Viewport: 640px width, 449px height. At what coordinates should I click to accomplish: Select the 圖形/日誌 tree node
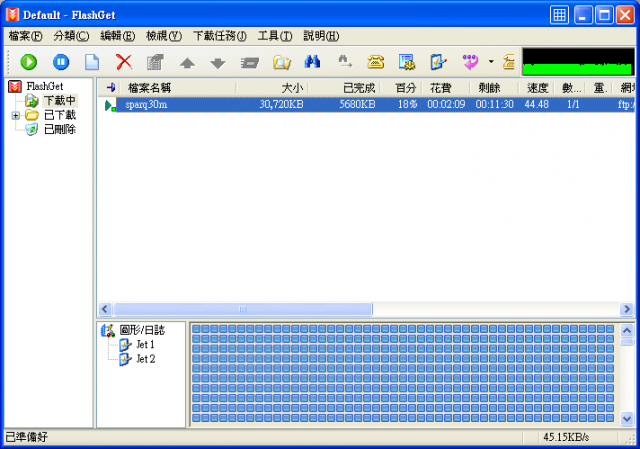point(142,330)
